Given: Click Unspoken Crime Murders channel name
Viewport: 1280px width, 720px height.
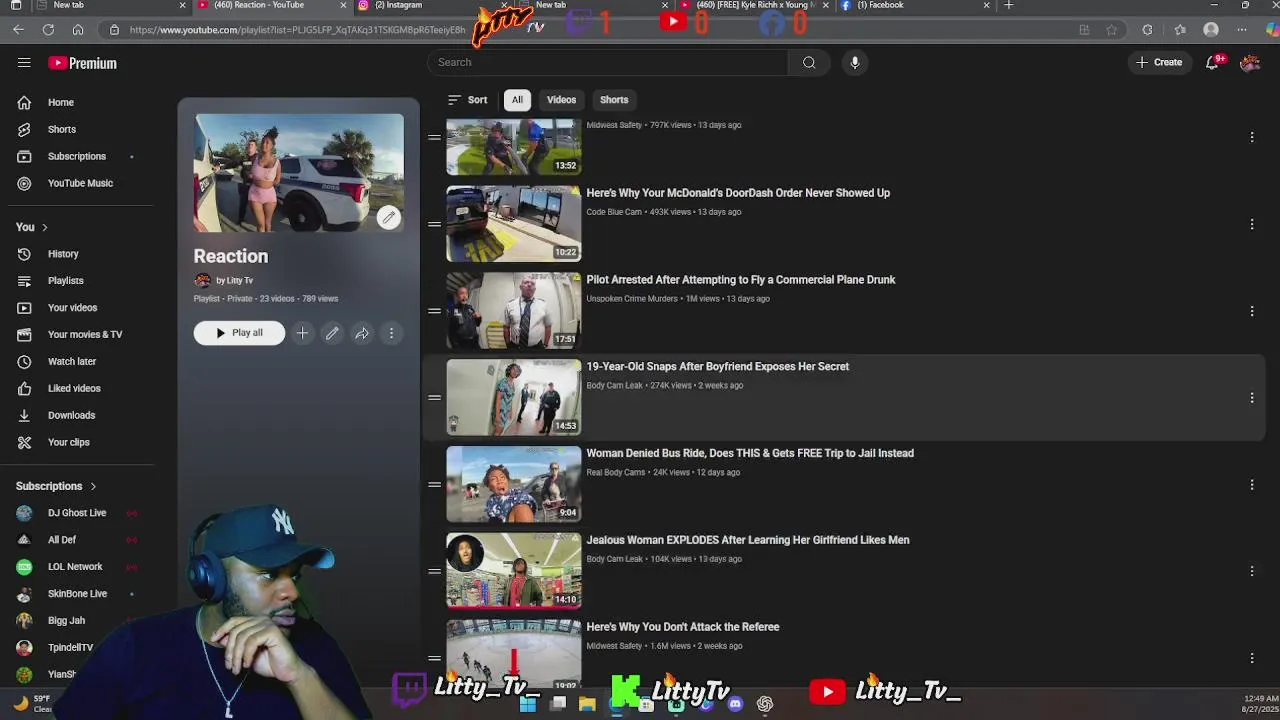Looking at the screenshot, I should pyautogui.click(x=632, y=299).
